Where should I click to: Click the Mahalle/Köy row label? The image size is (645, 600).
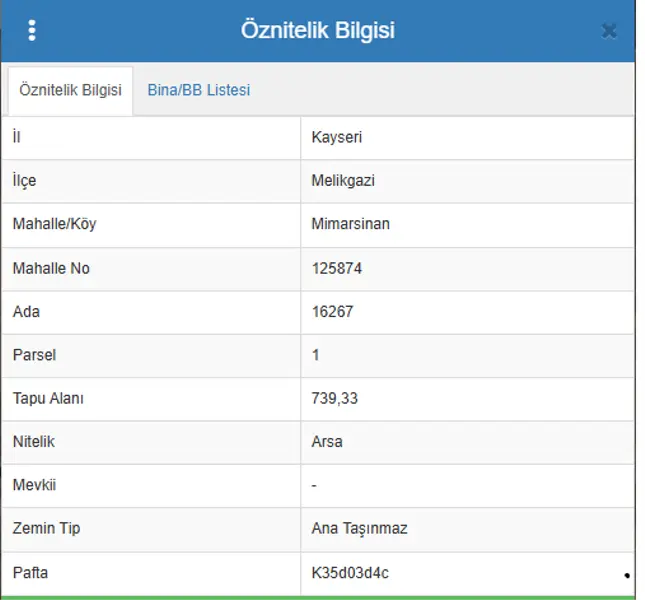[x=54, y=224]
